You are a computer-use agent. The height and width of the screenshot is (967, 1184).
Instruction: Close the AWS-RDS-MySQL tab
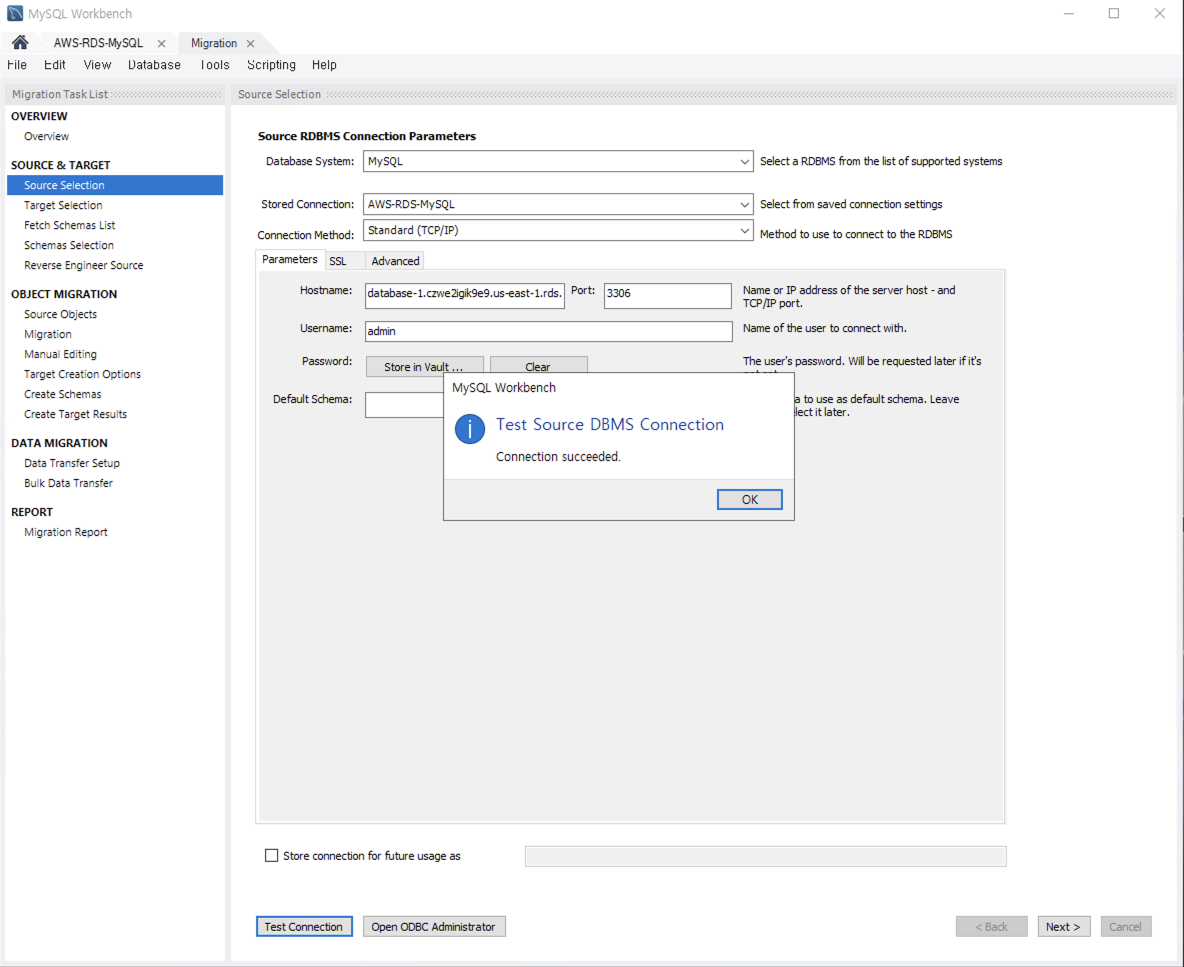[x=161, y=44]
